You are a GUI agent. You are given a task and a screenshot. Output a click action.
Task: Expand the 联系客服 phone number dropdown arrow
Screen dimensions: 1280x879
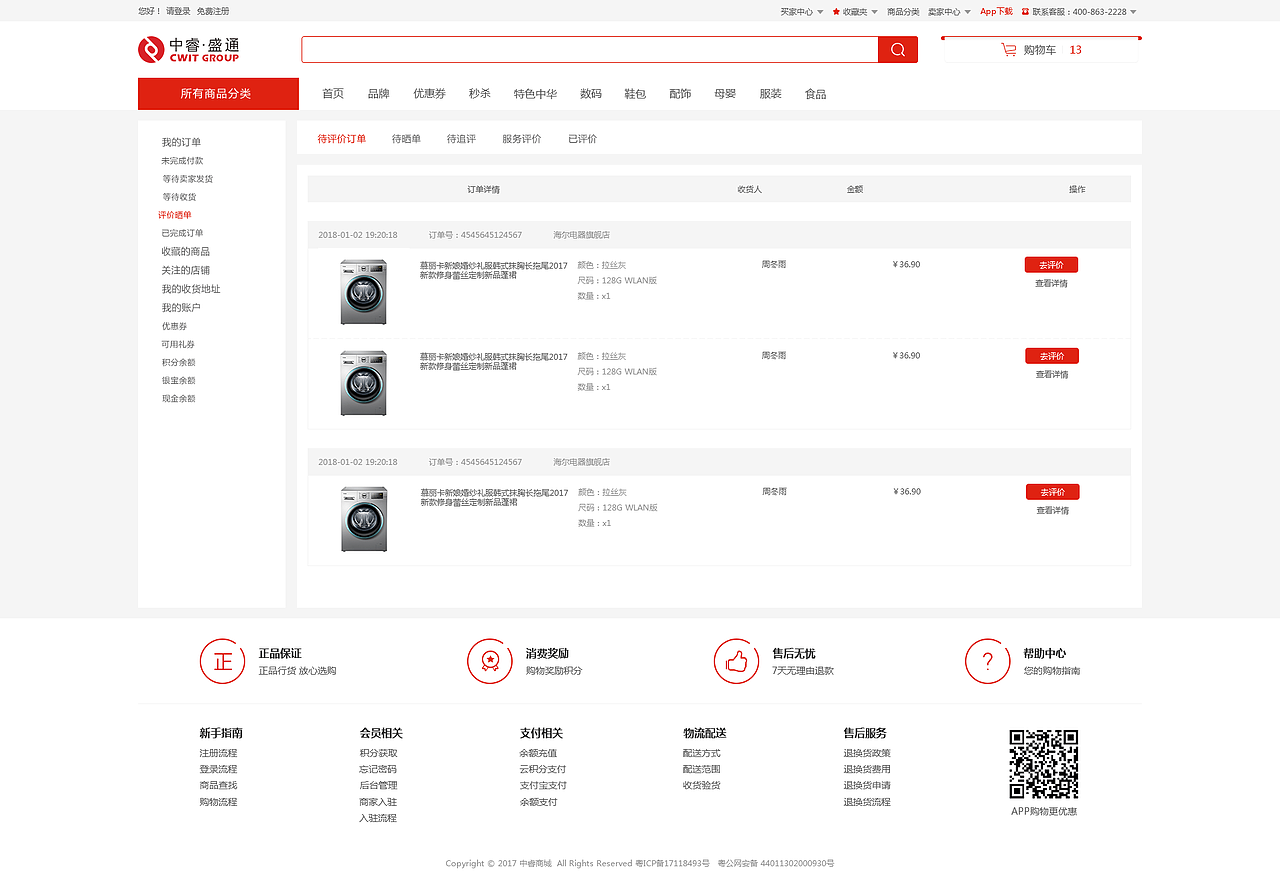coord(1133,12)
